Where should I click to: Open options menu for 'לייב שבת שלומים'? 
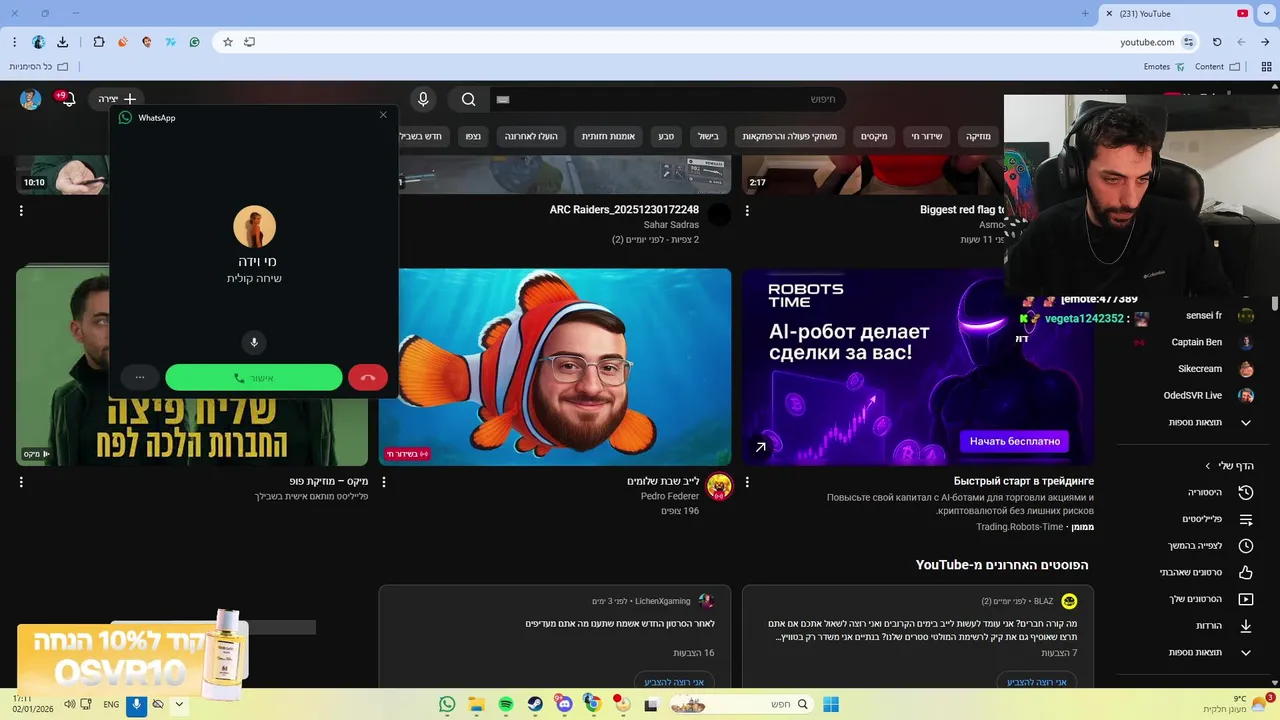384,482
